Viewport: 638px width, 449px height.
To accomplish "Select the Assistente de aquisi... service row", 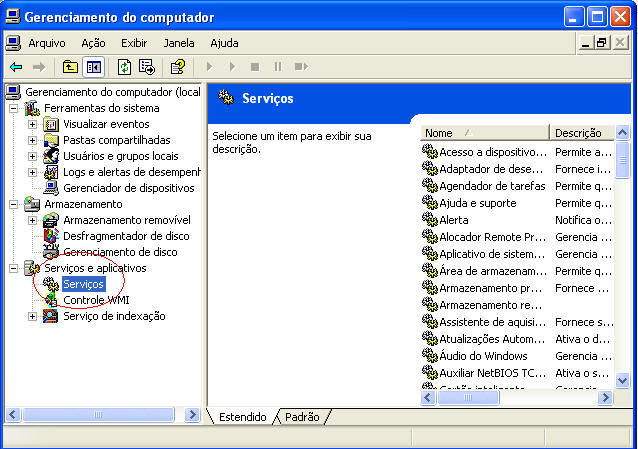I will (517, 322).
